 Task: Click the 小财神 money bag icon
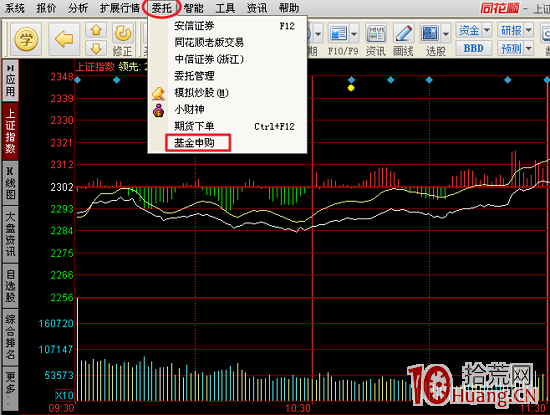click(x=159, y=110)
